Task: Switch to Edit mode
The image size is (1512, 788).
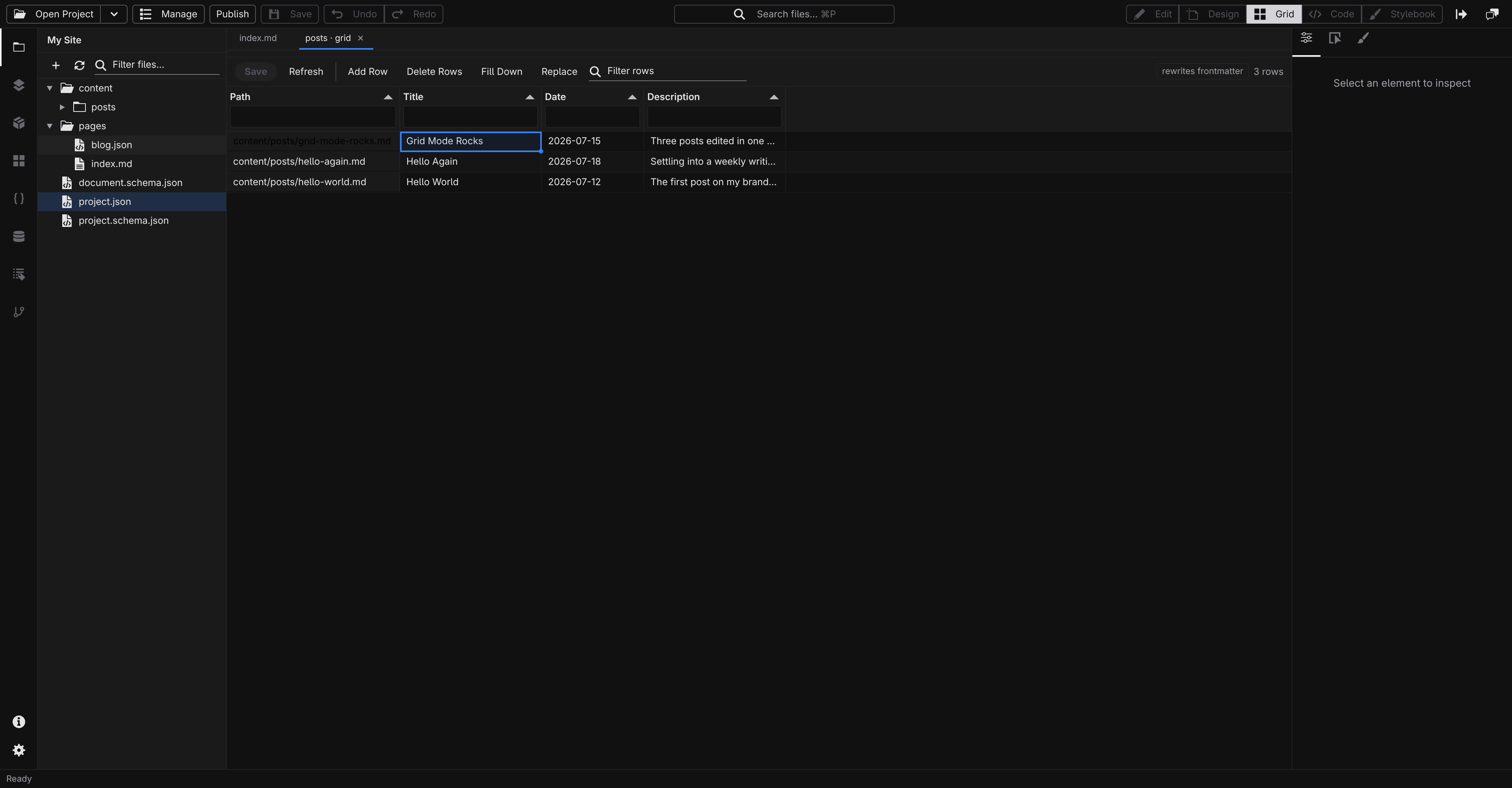Action: [1153, 14]
